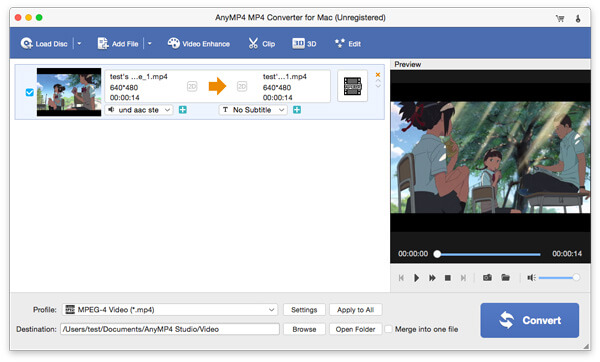Click the output file name test'...1.mp4

[x=285, y=77]
